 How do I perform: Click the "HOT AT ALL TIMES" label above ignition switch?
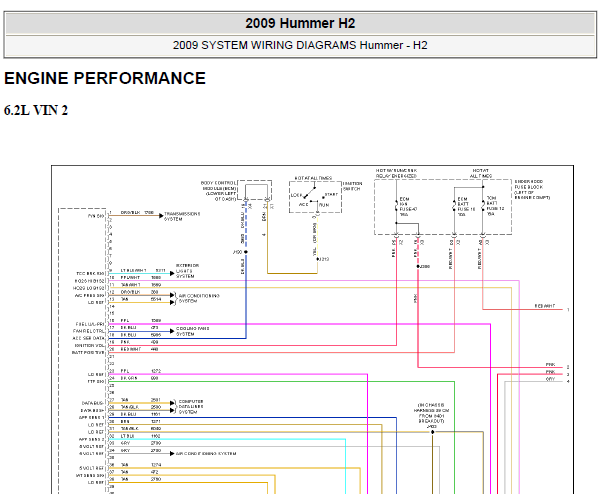(313, 178)
